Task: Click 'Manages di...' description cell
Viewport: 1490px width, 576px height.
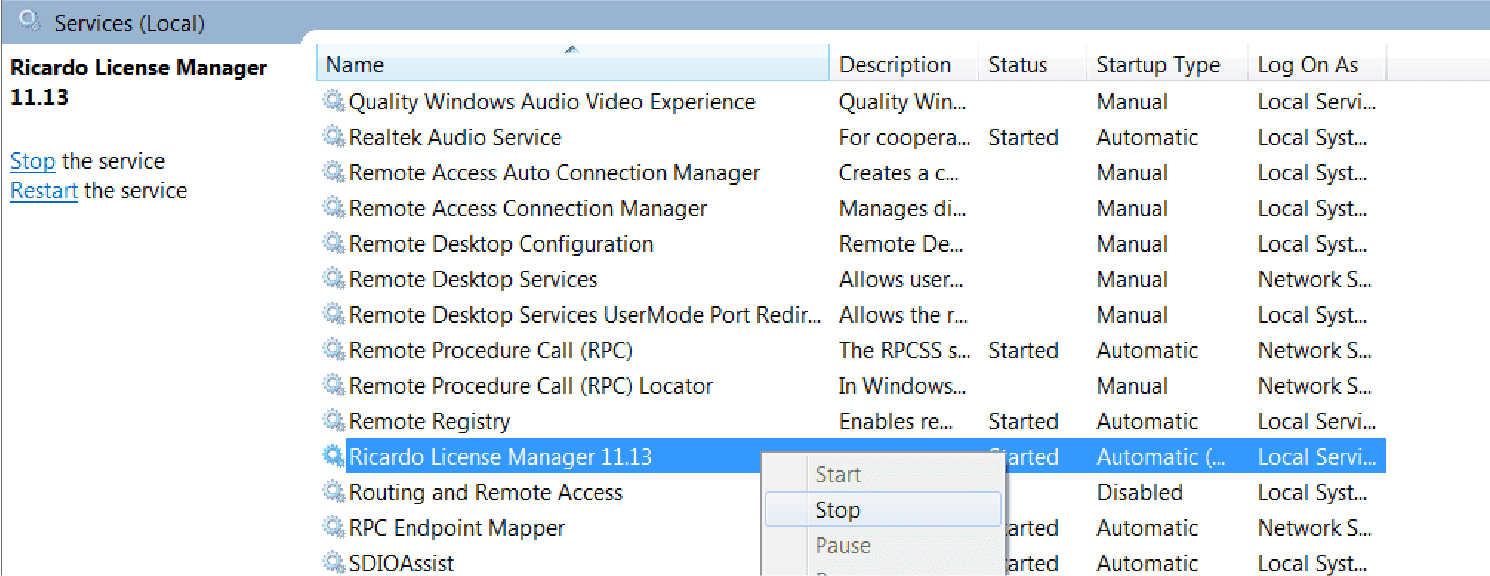Action: coord(902,208)
